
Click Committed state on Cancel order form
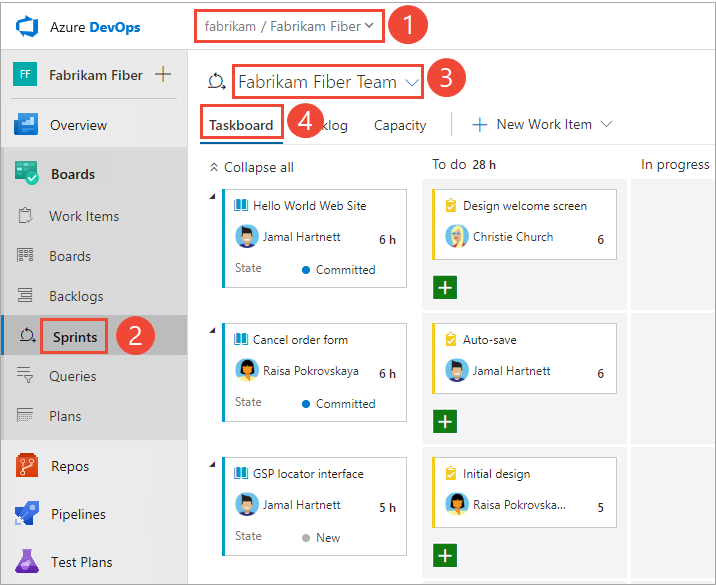pos(339,404)
